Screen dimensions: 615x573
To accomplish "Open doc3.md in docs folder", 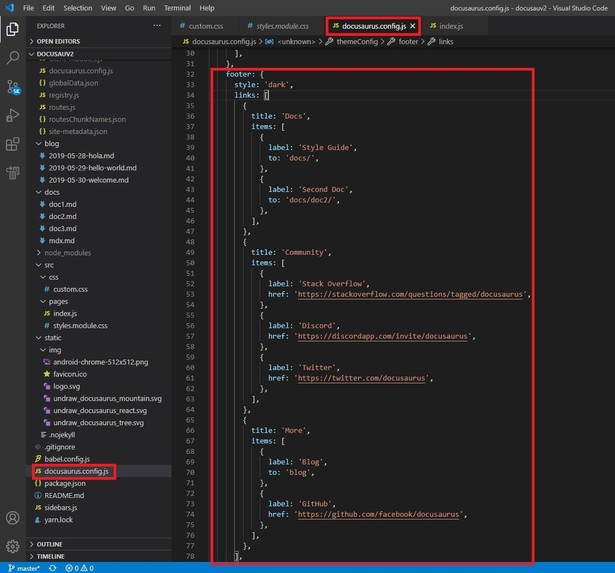I will click(62, 229).
